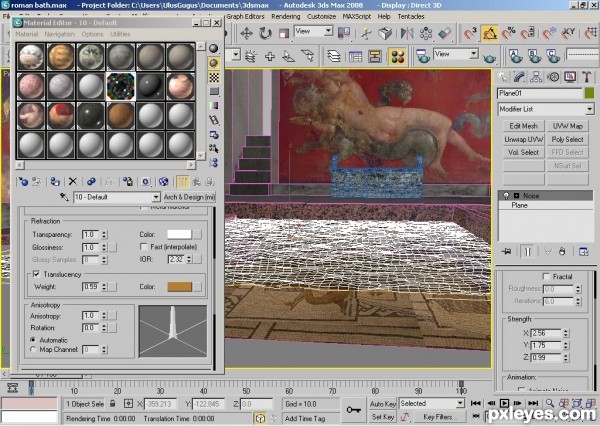Click Get Material icon in Material Editor
This screenshot has height=427, width=600.
coord(23,181)
